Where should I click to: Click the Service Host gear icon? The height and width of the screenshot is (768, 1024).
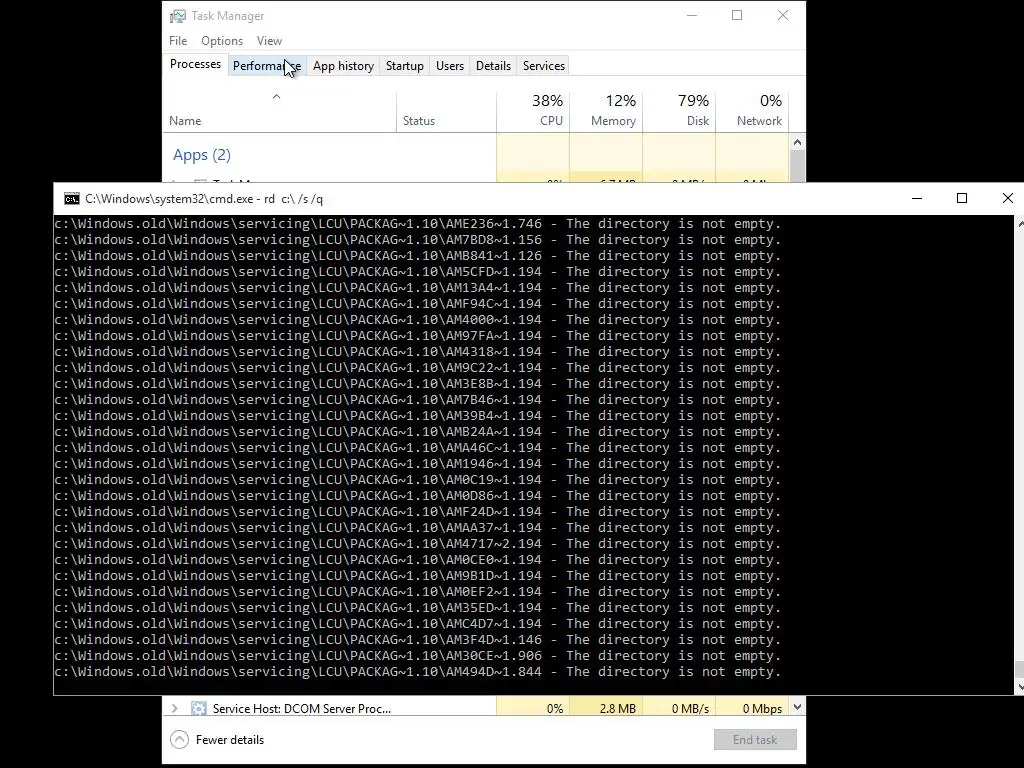[199, 708]
